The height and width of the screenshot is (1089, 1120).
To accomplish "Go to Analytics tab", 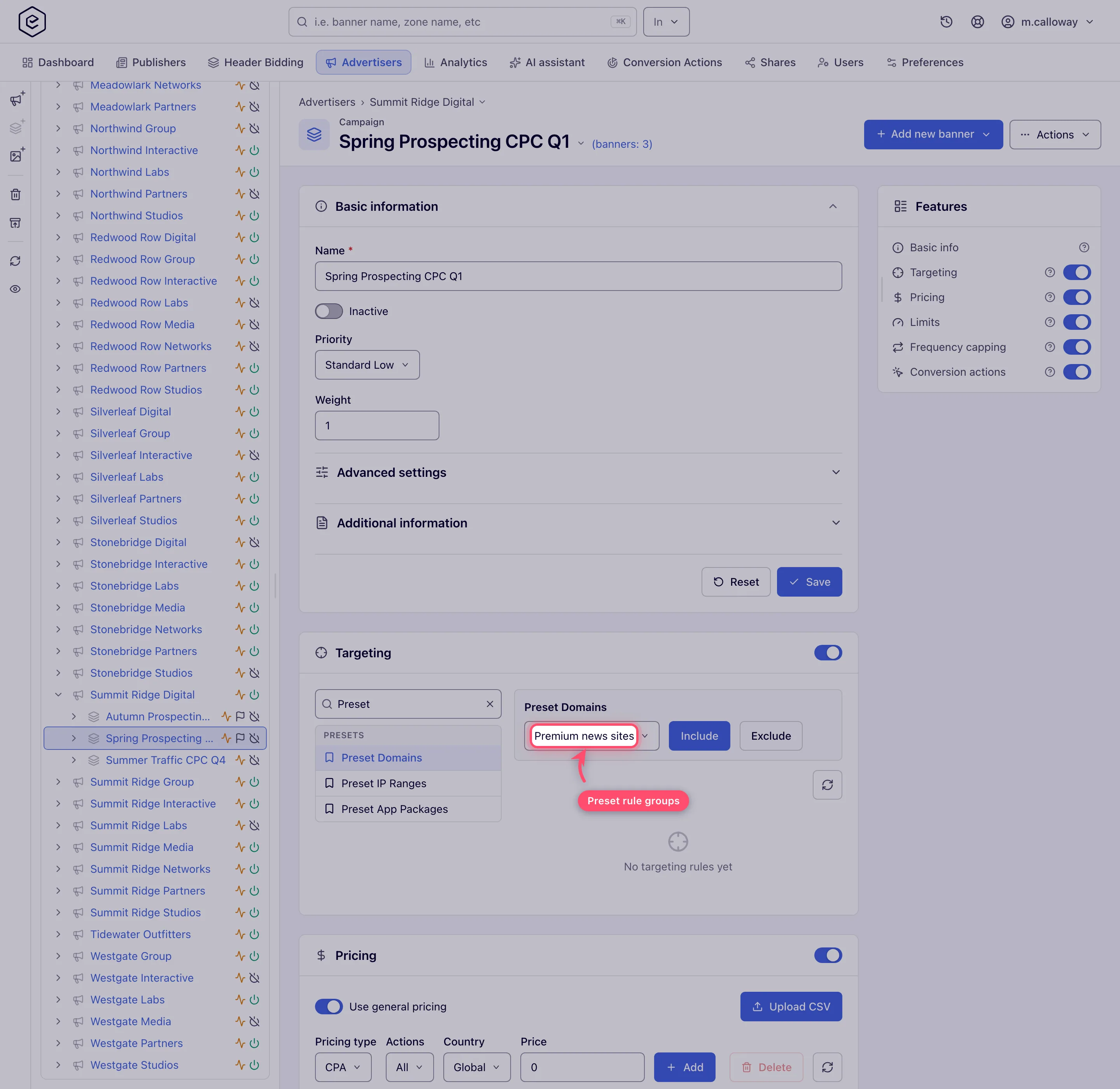I will click(x=456, y=62).
